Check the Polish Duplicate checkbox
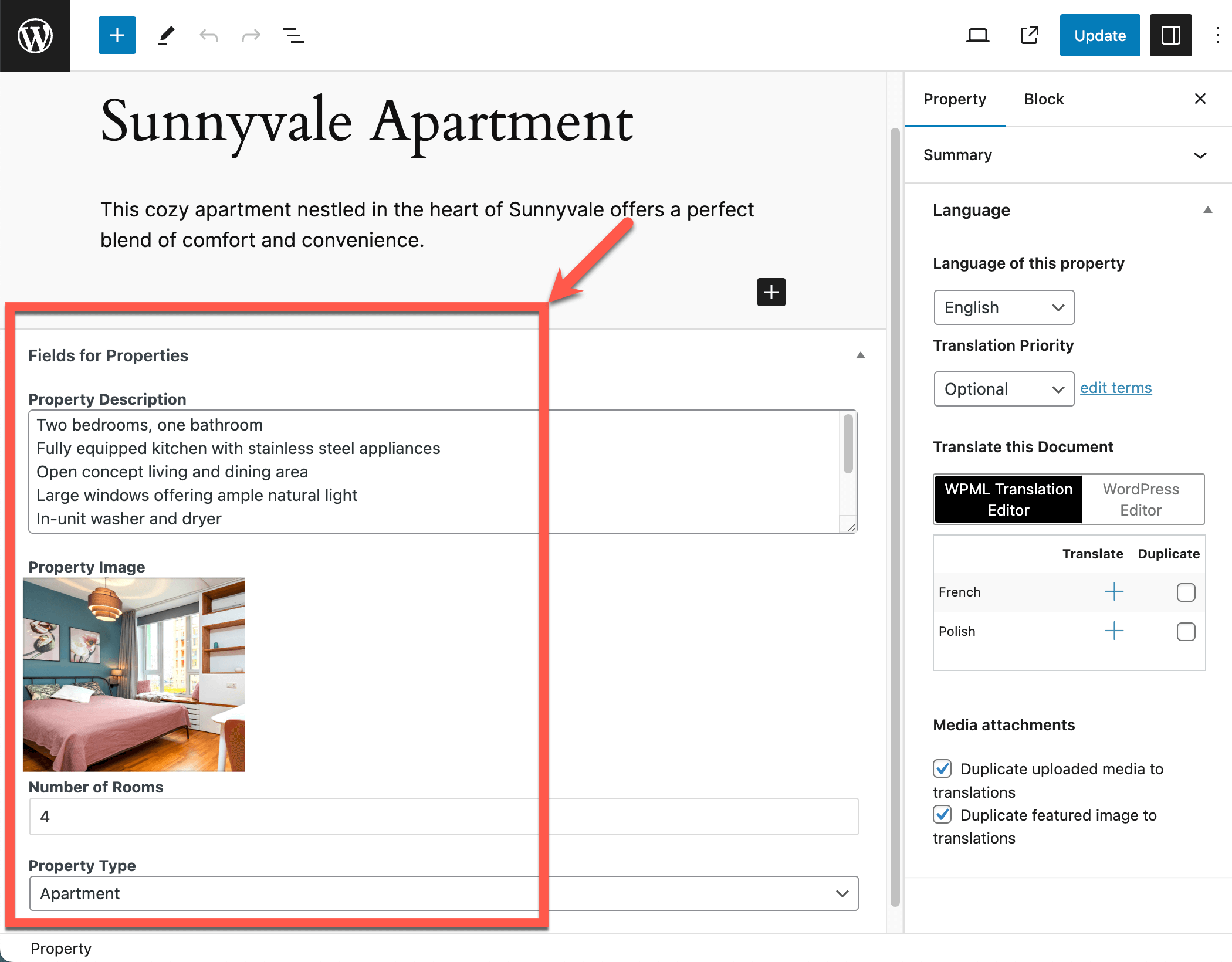Image resolution: width=1232 pixels, height=962 pixels. point(1186,631)
